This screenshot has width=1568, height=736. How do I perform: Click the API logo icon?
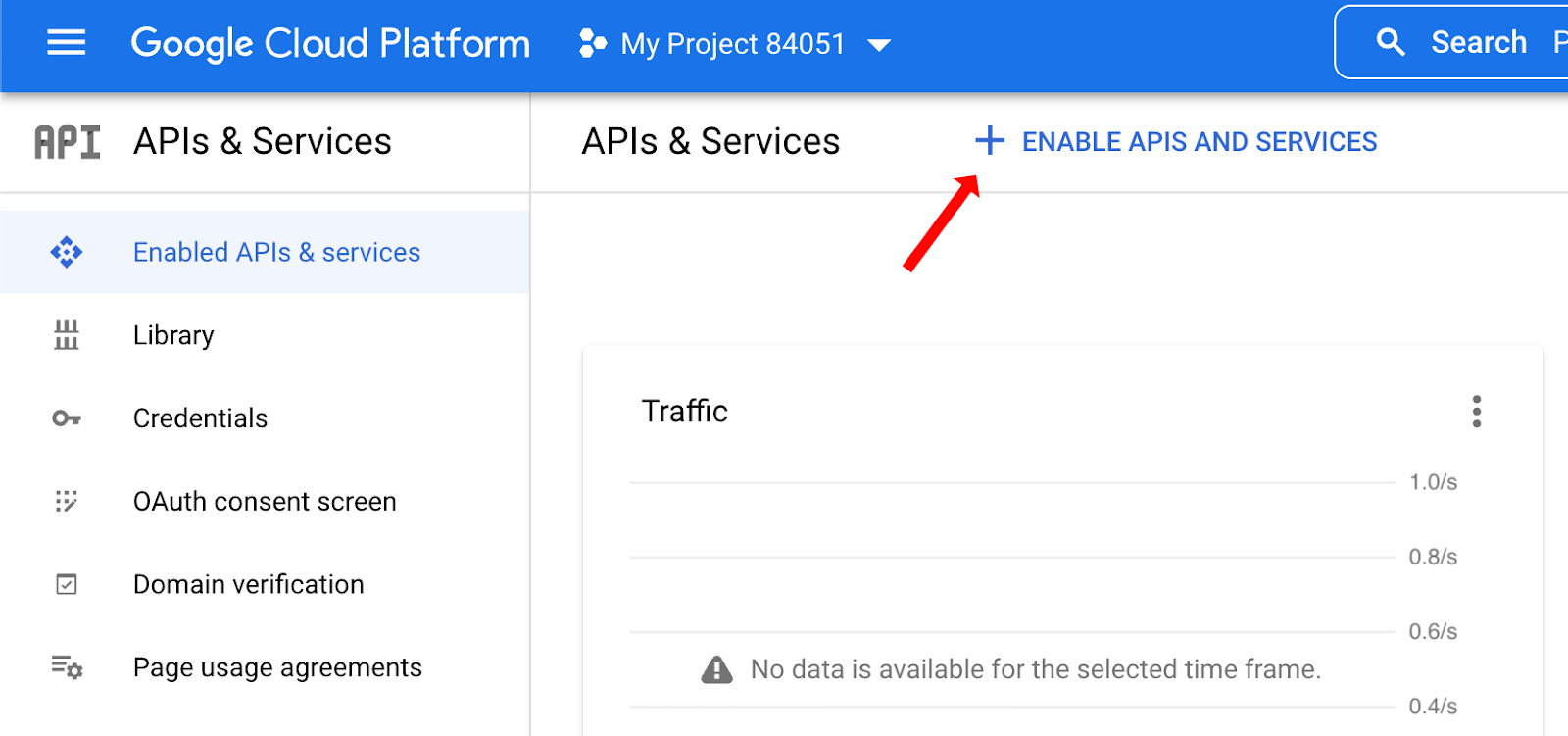coord(67,142)
